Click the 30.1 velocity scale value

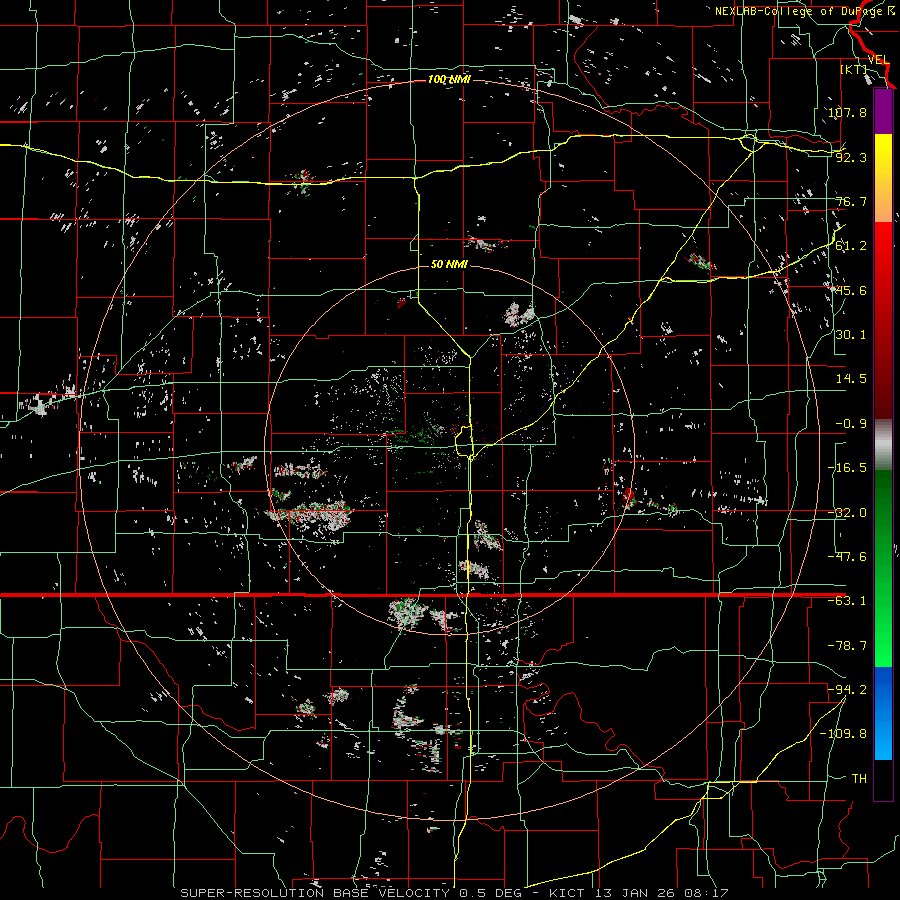coord(851,335)
